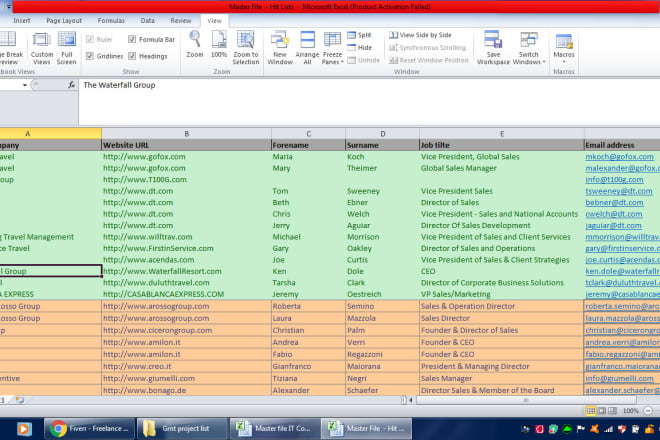
Task: Switch to Full Screen view
Action: click(x=67, y=48)
